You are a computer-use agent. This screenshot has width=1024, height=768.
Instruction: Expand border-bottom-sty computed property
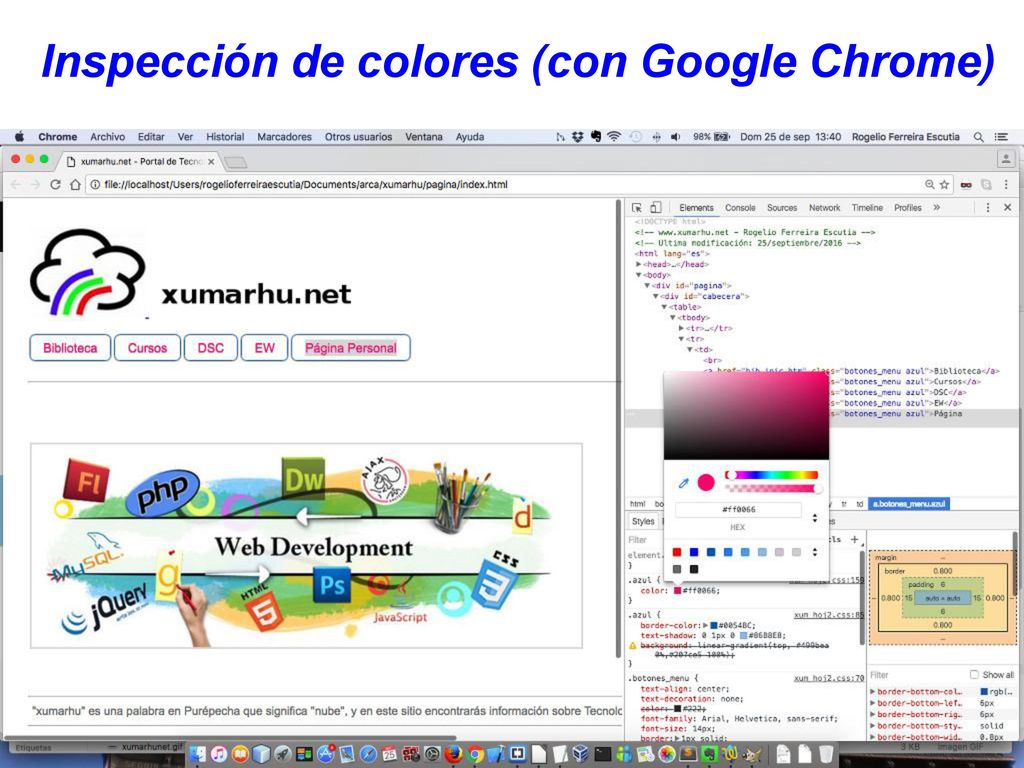coord(873,726)
